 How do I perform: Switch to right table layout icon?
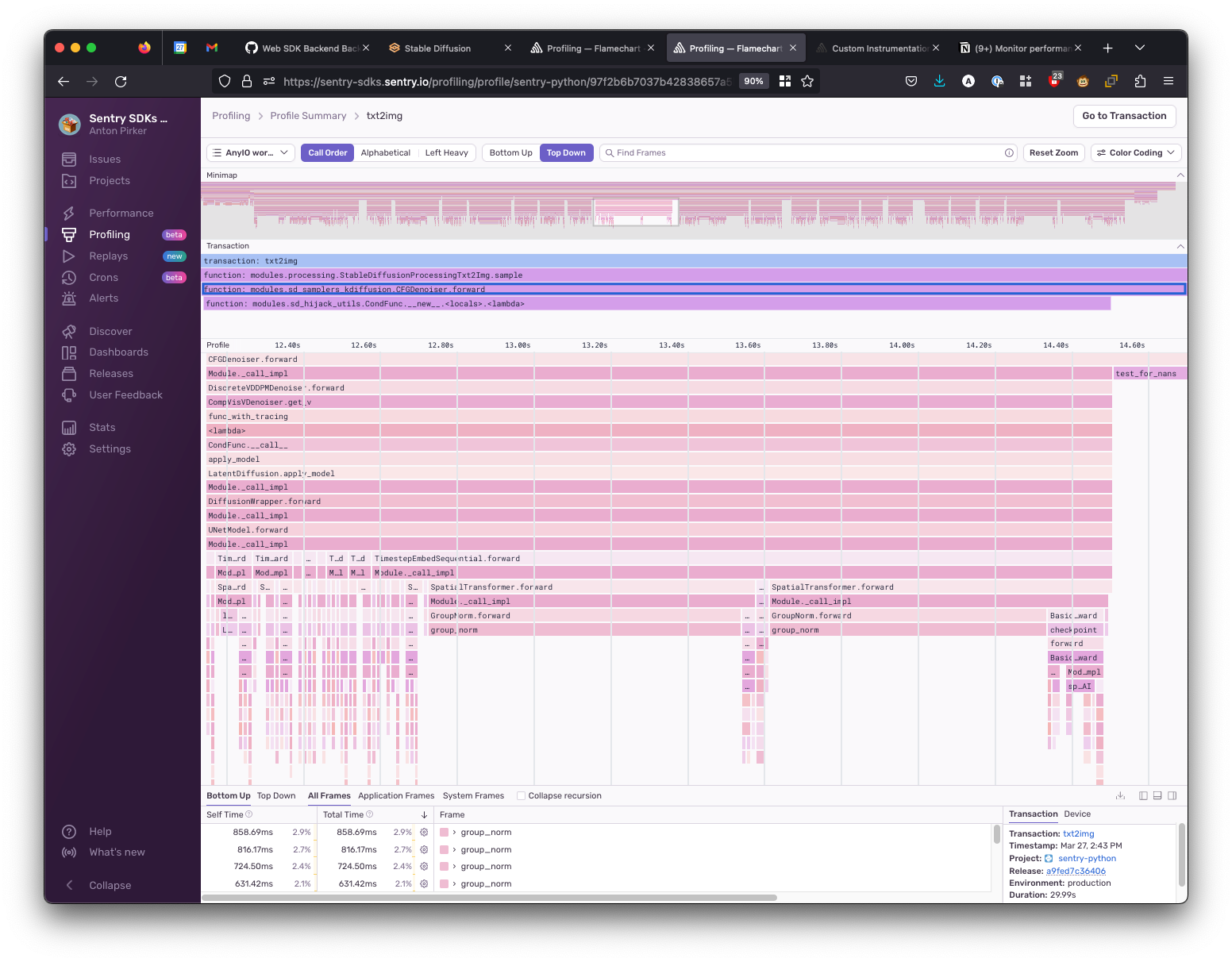click(x=1172, y=796)
